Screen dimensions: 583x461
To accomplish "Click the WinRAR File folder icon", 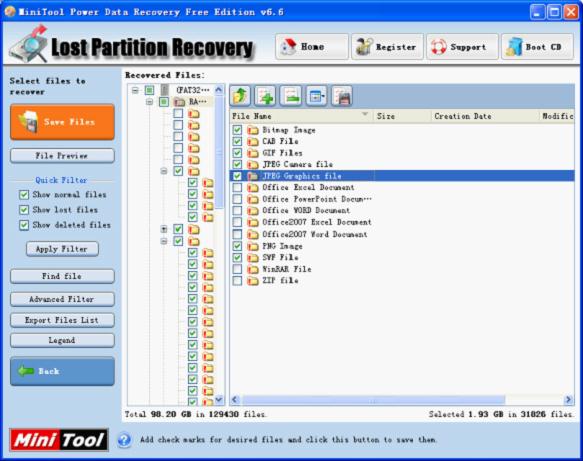I will coord(253,269).
